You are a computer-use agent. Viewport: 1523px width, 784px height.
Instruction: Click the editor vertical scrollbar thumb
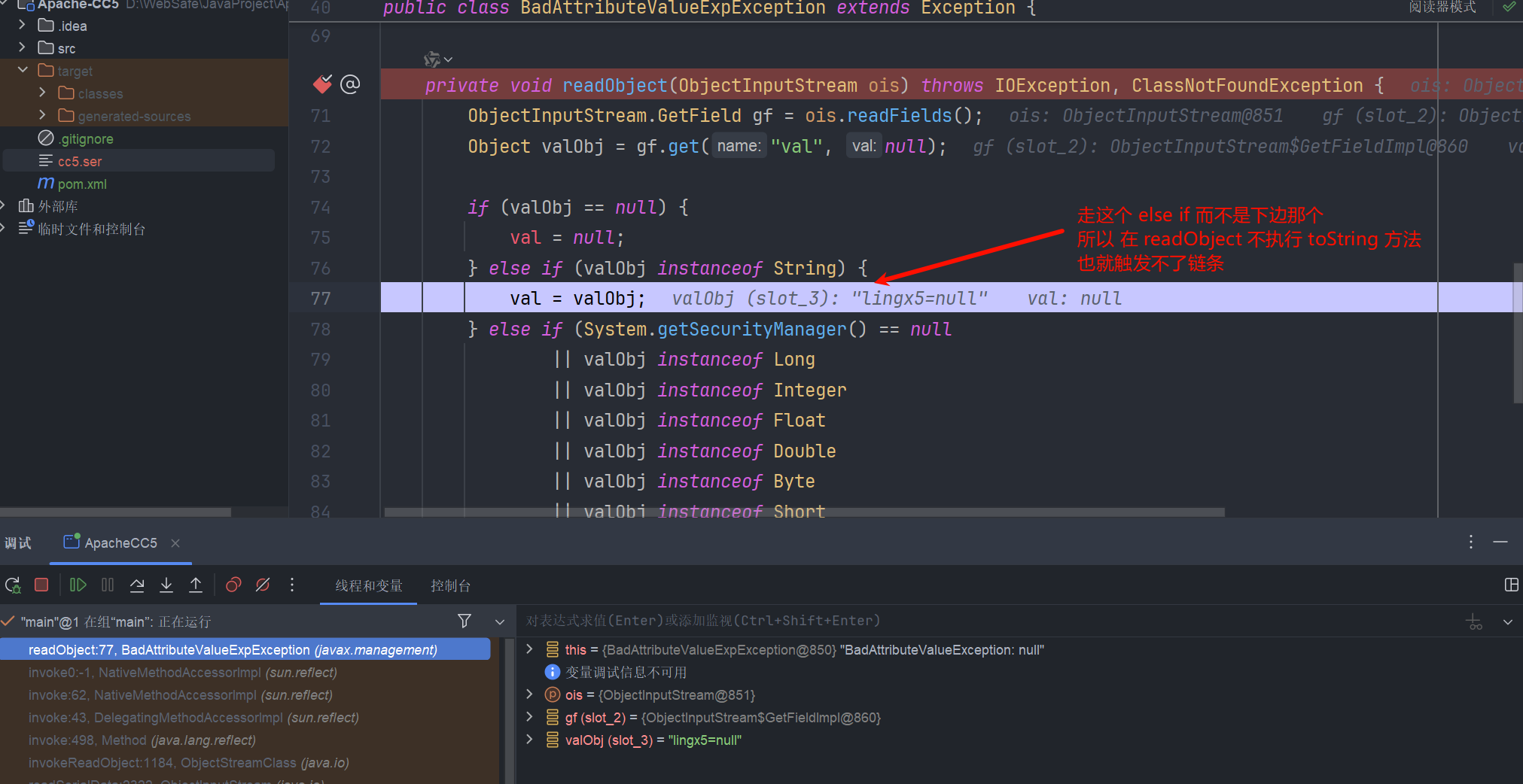tap(1518, 333)
